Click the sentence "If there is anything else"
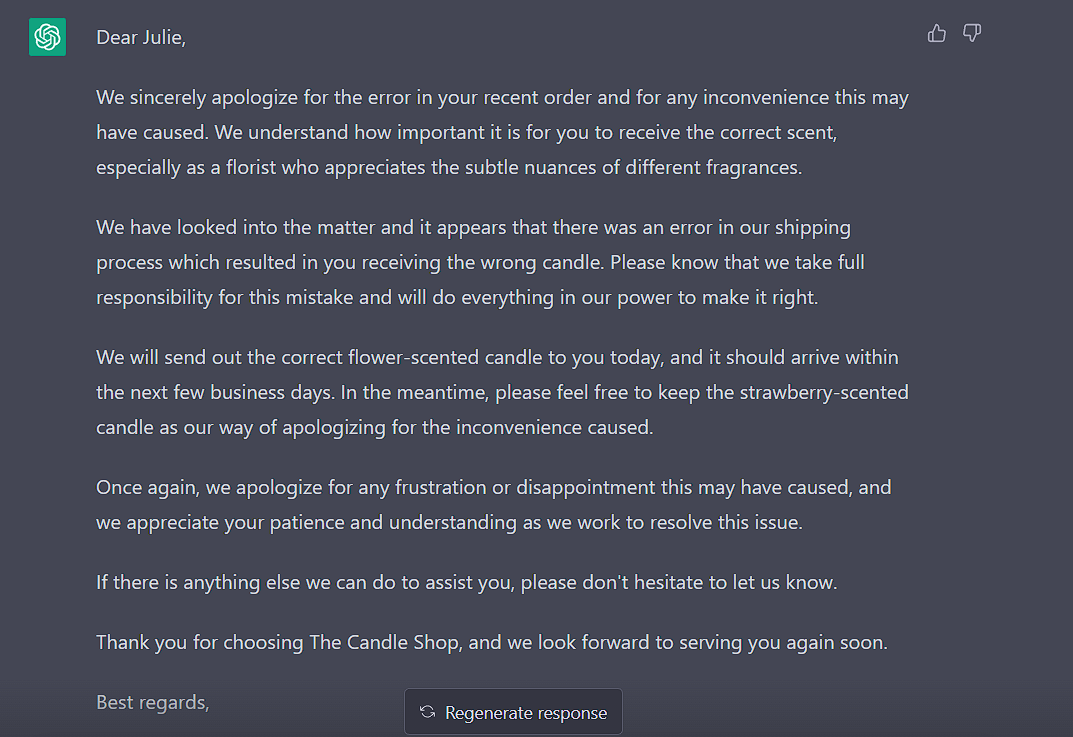 pos(467,582)
